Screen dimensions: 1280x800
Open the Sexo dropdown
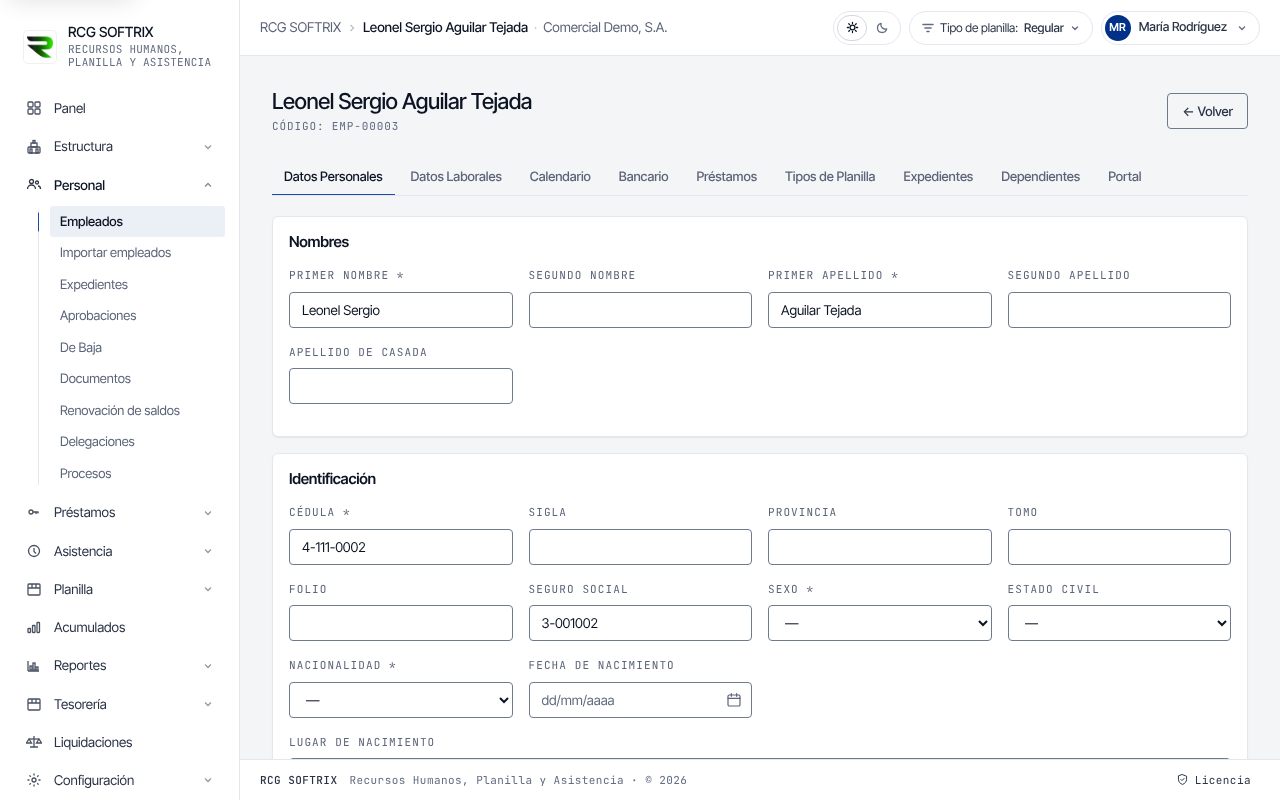pos(880,623)
